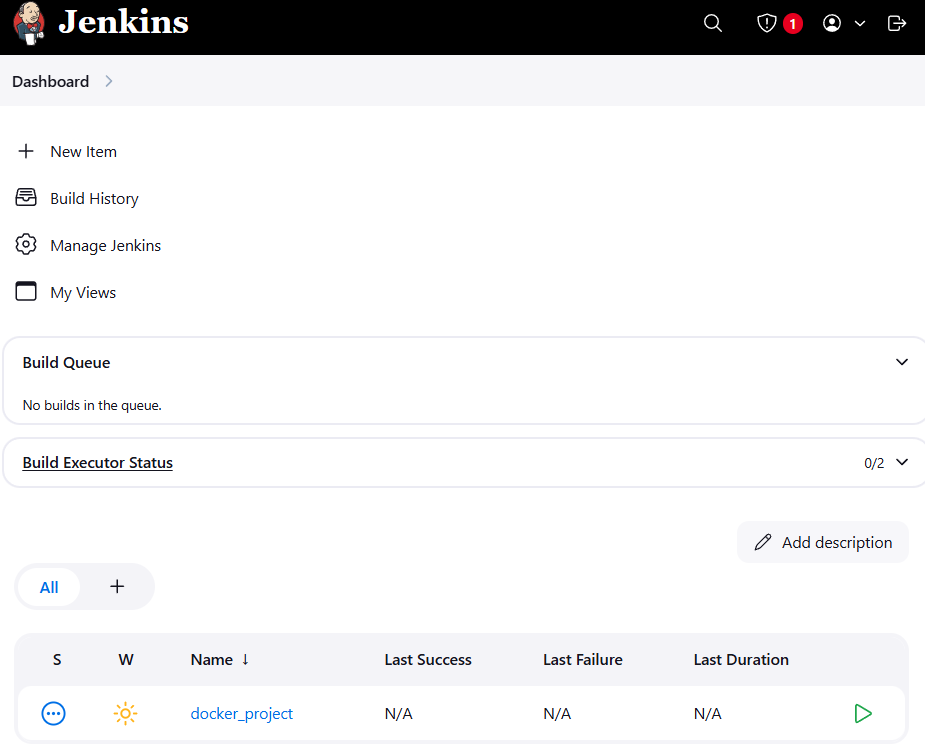Viewport: 925px width, 746px height.
Task: Add a new view tab
Action: pos(117,586)
